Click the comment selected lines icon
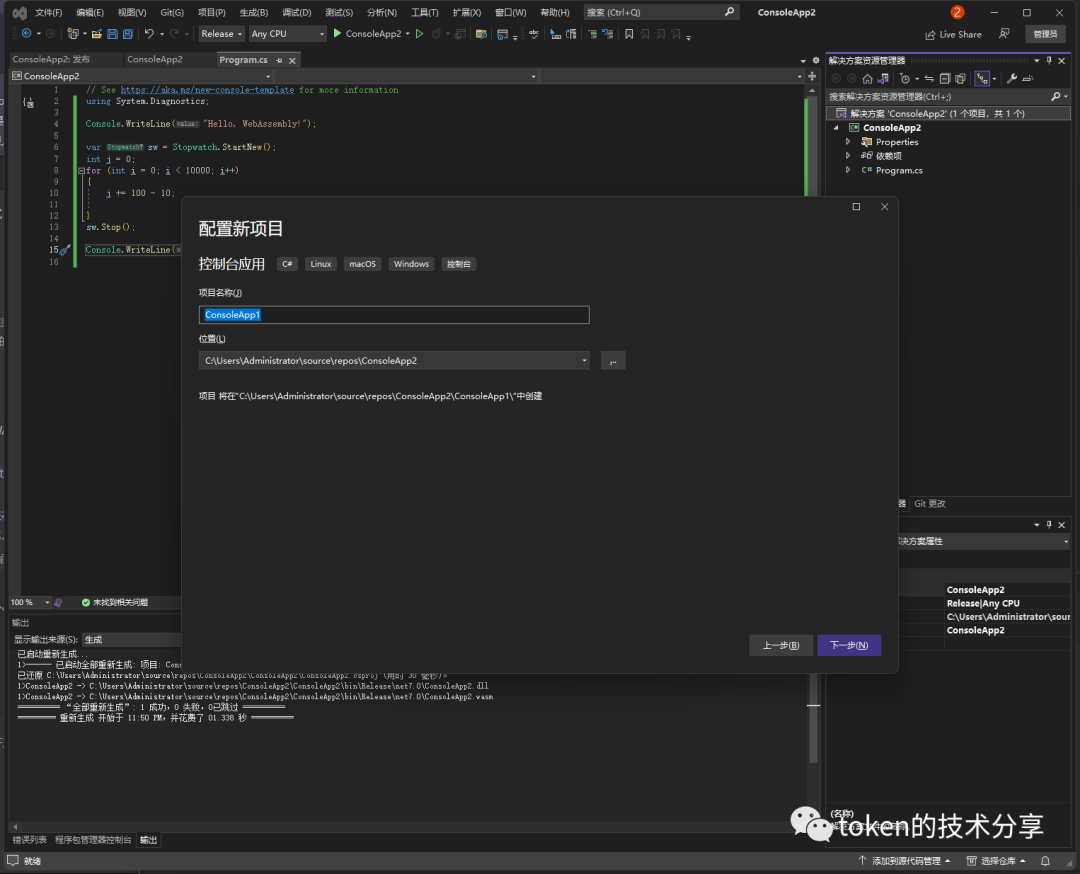 [592, 34]
